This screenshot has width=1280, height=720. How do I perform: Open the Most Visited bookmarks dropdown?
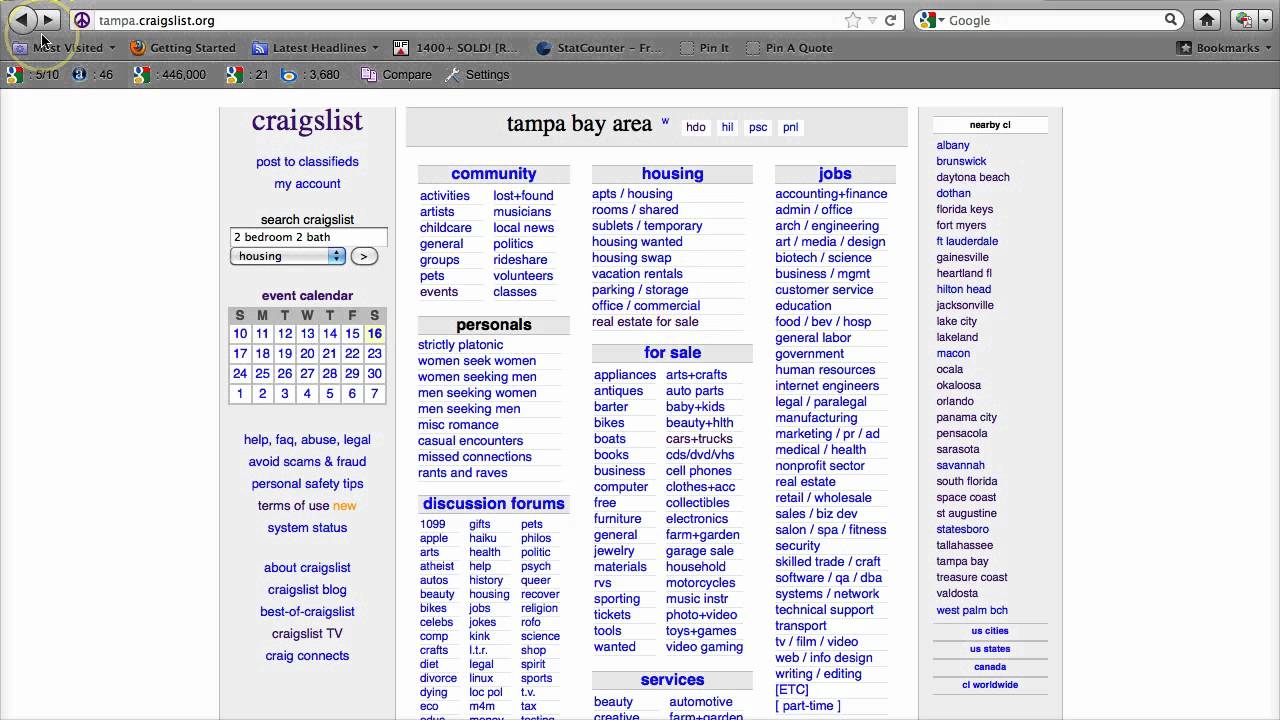click(66, 47)
